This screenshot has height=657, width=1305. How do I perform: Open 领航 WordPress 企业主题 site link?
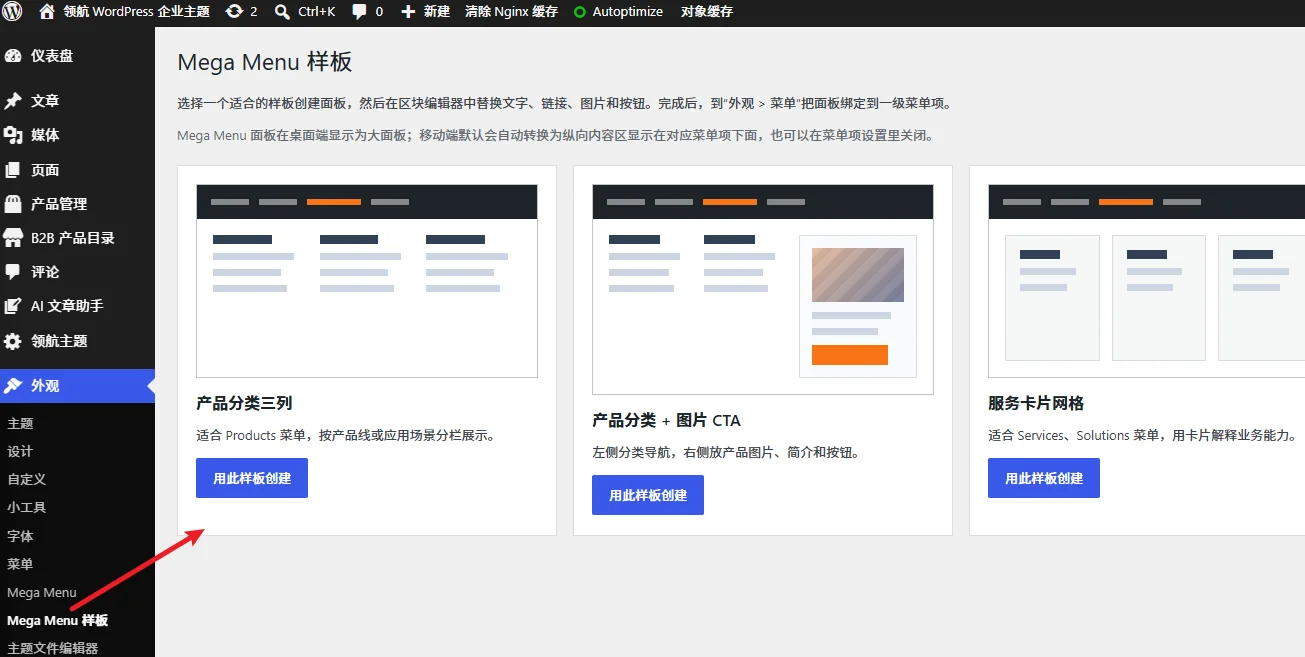(136, 12)
